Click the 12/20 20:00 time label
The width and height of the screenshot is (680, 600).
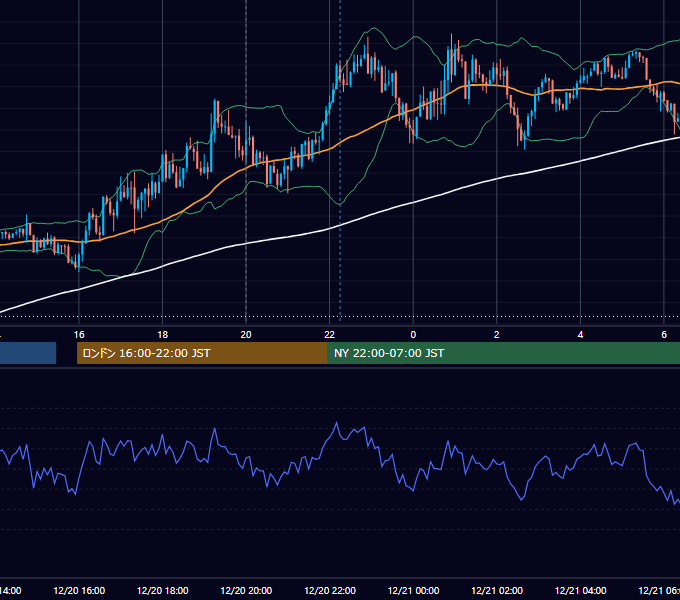point(246,590)
